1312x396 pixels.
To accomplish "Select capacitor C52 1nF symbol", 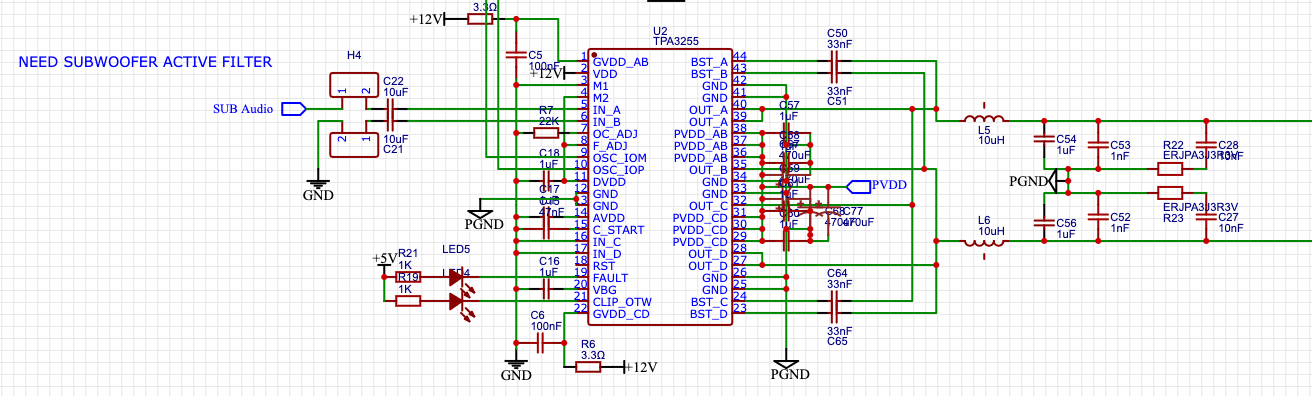I will (x=1099, y=217).
